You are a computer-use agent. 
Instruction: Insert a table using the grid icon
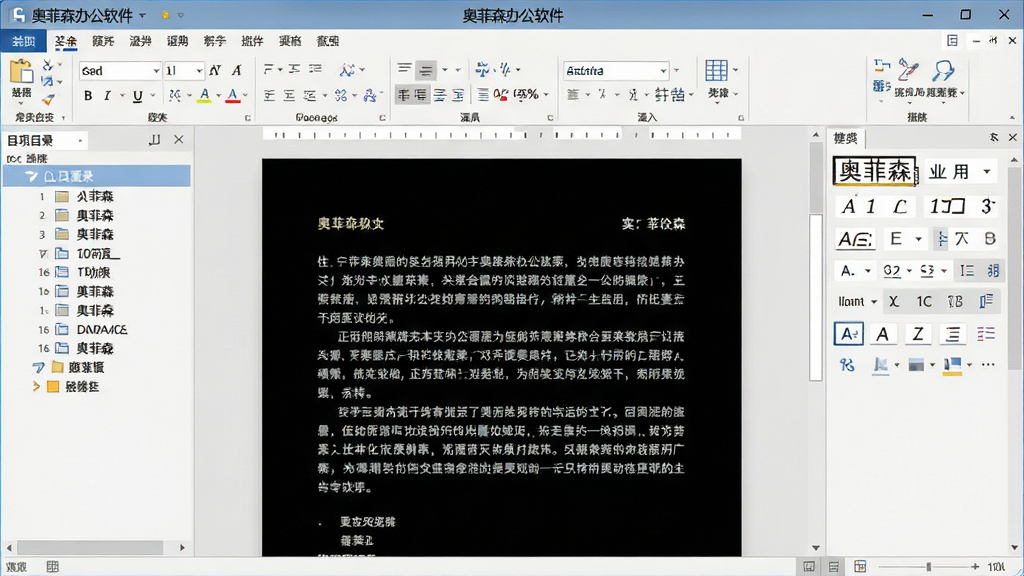(x=716, y=70)
